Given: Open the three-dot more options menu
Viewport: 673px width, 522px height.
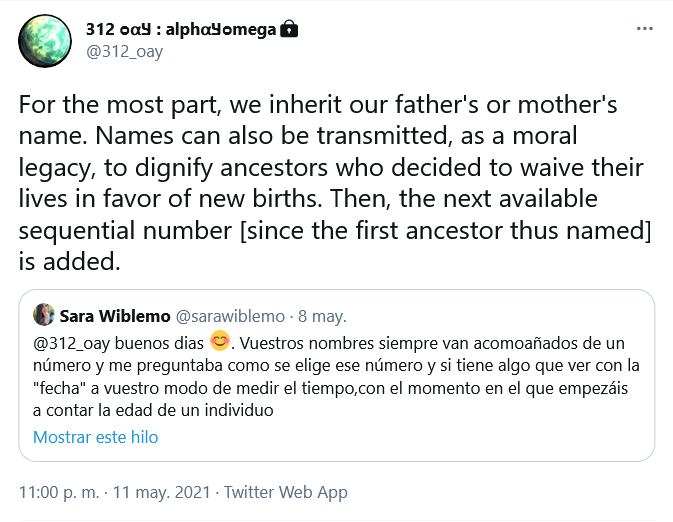Looking at the screenshot, I should click(x=645, y=29).
